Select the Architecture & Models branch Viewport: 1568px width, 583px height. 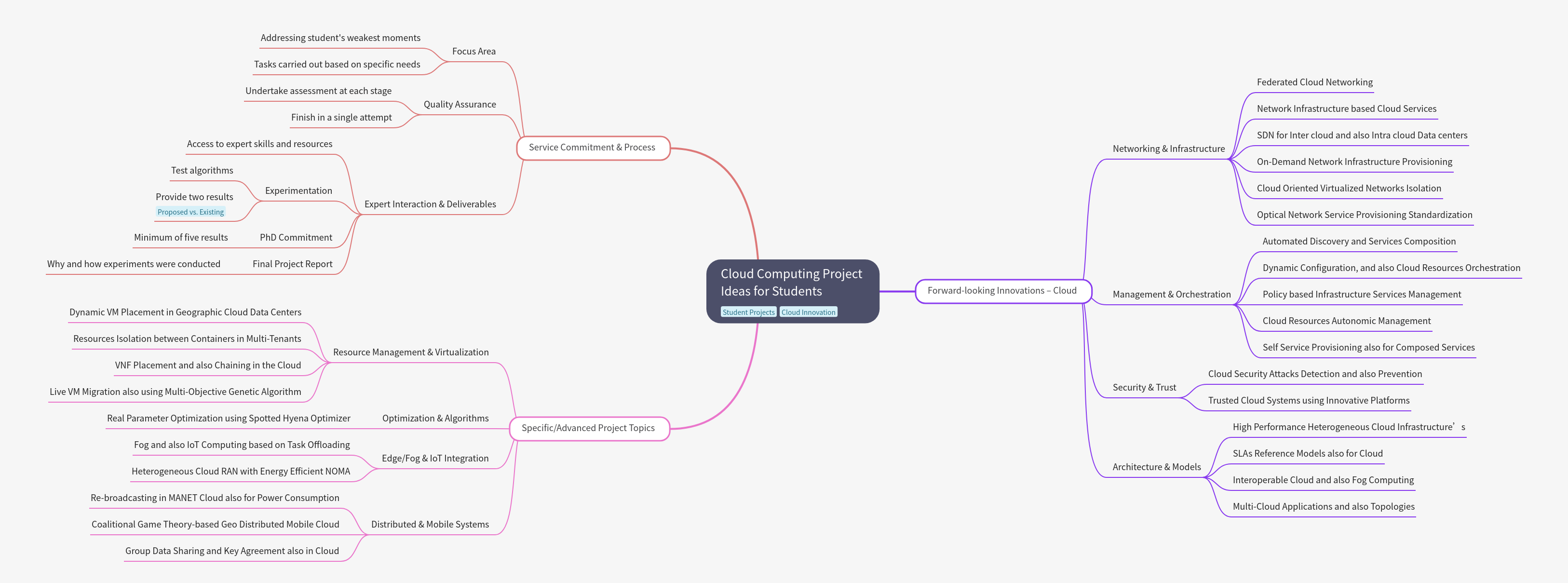(x=1157, y=467)
